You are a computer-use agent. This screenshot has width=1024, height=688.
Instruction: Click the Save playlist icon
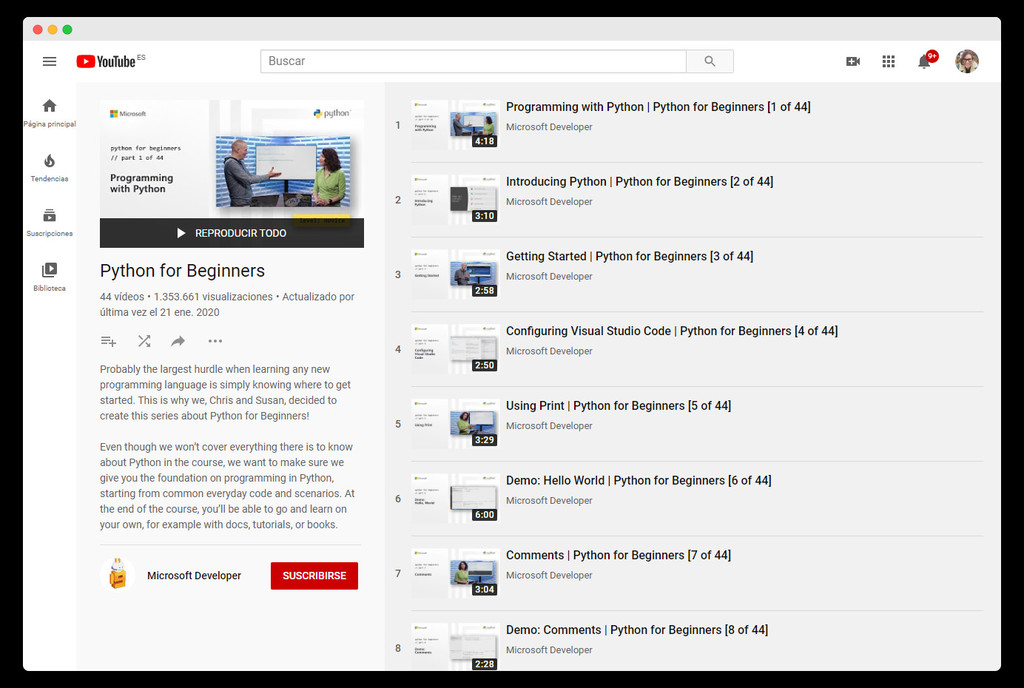tap(108, 341)
